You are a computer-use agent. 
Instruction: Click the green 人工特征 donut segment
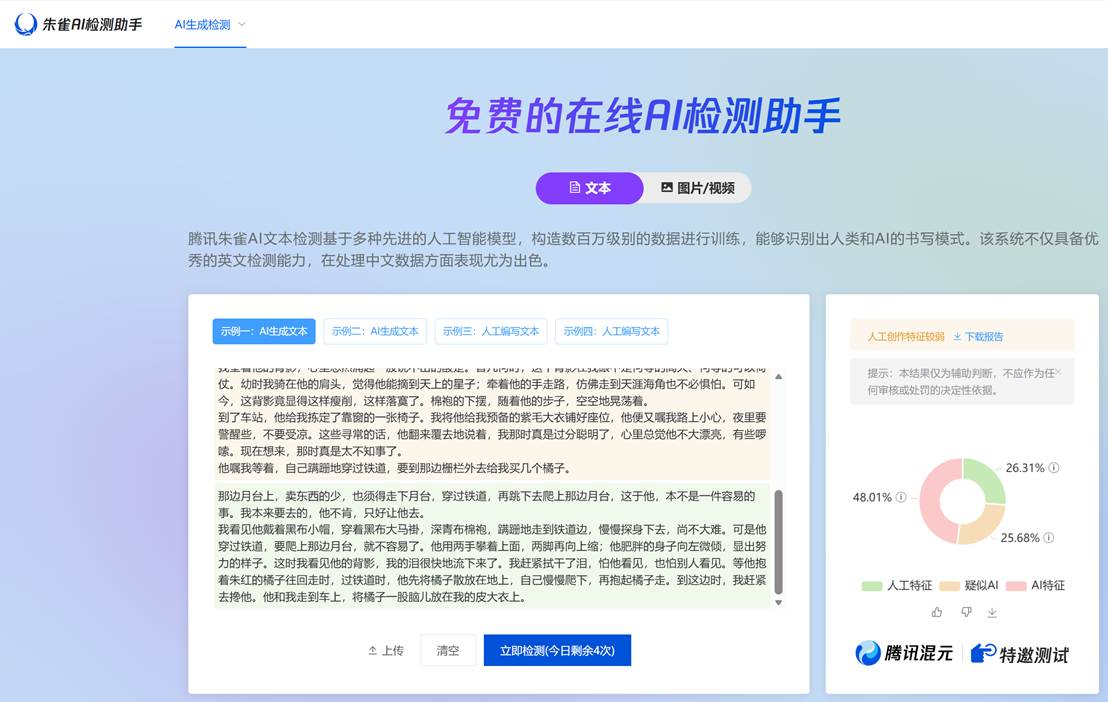(x=986, y=478)
